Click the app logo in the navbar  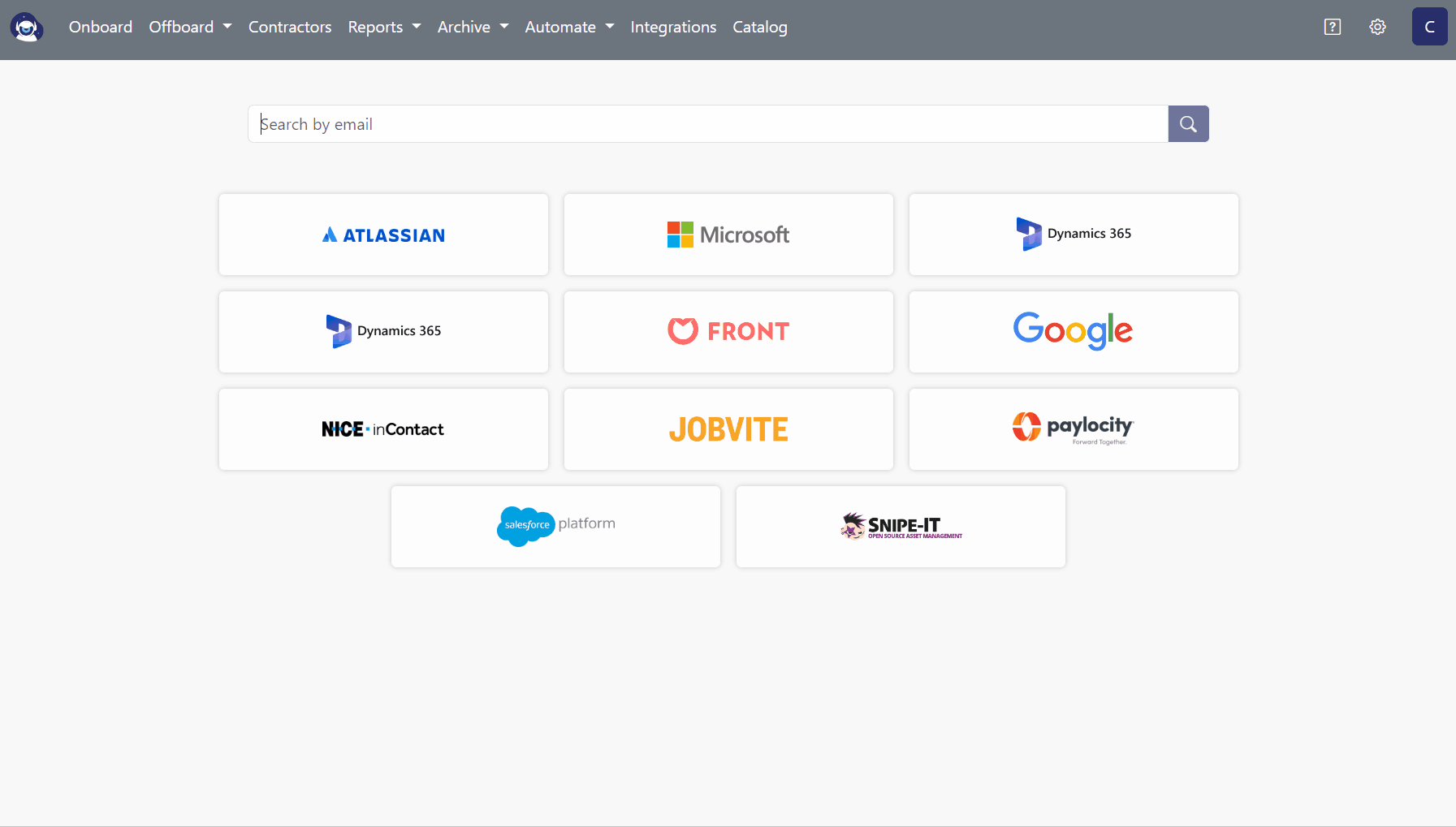tap(27, 27)
